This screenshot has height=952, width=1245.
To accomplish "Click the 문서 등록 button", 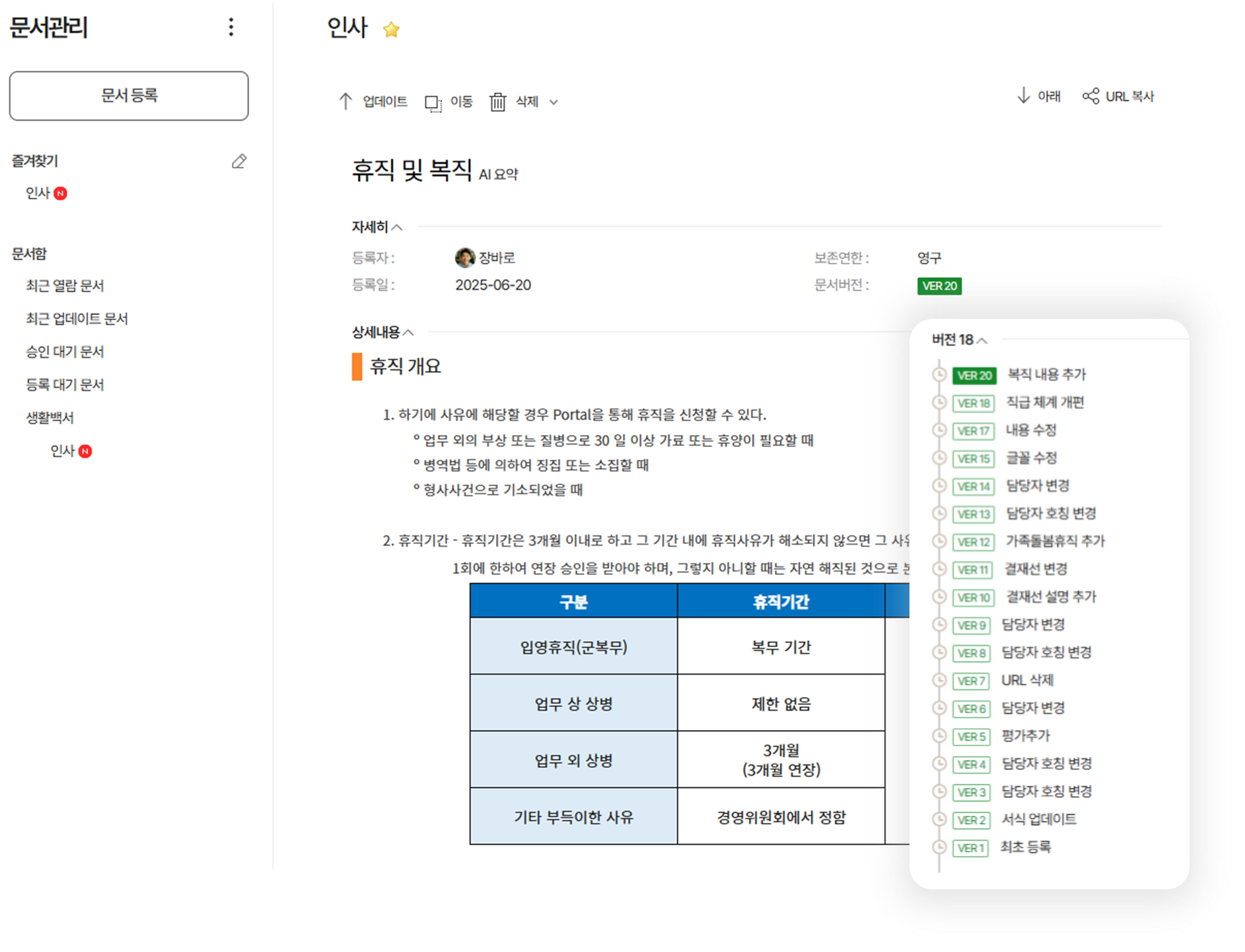I will 129,96.
